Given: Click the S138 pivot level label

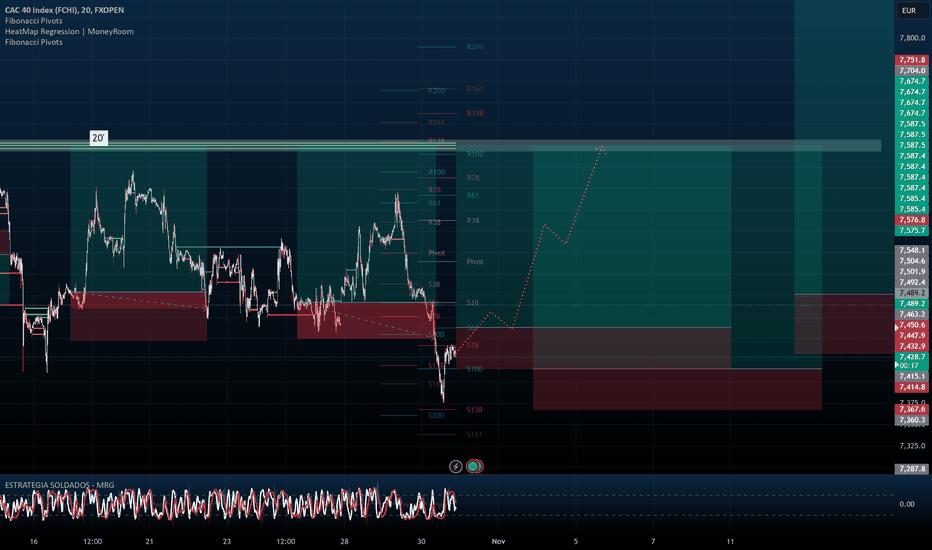Looking at the screenshot, I should tap(474, 410).
